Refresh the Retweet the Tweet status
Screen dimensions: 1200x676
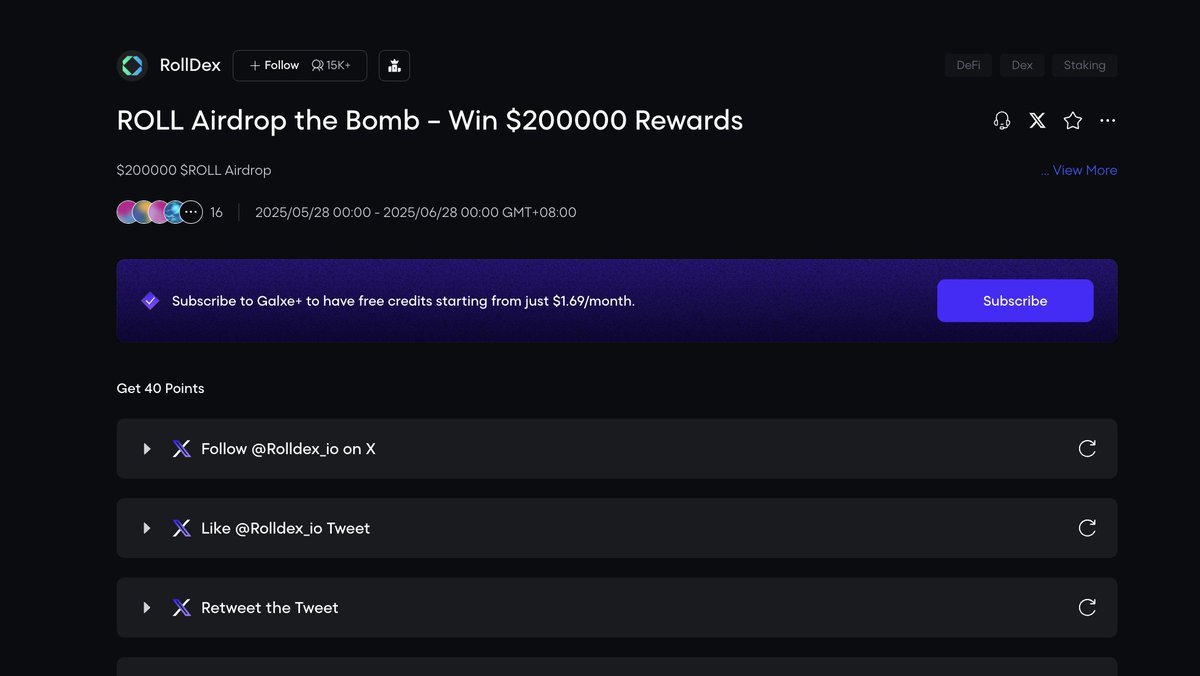[x=1087, y=607]
